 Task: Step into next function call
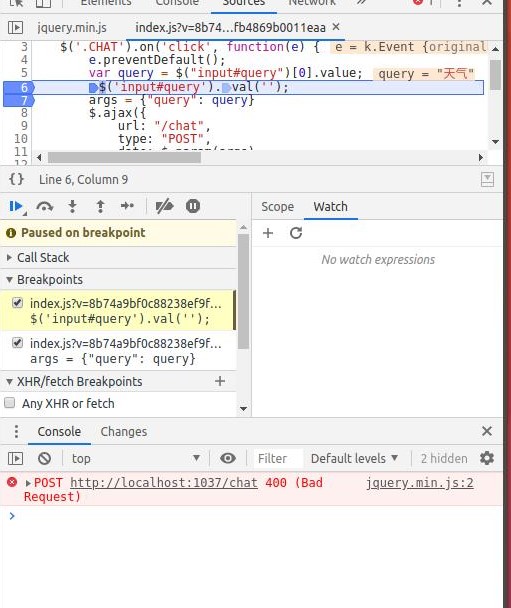[x=73, y=206]
